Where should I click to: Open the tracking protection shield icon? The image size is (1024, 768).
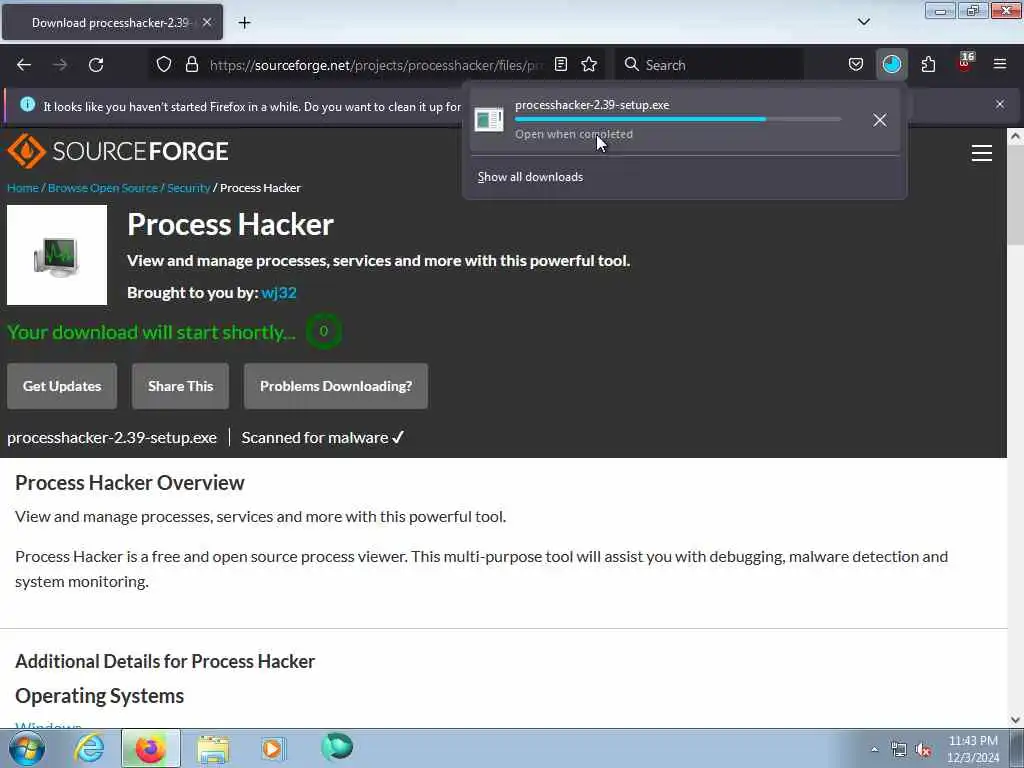[x=164, y=65]
